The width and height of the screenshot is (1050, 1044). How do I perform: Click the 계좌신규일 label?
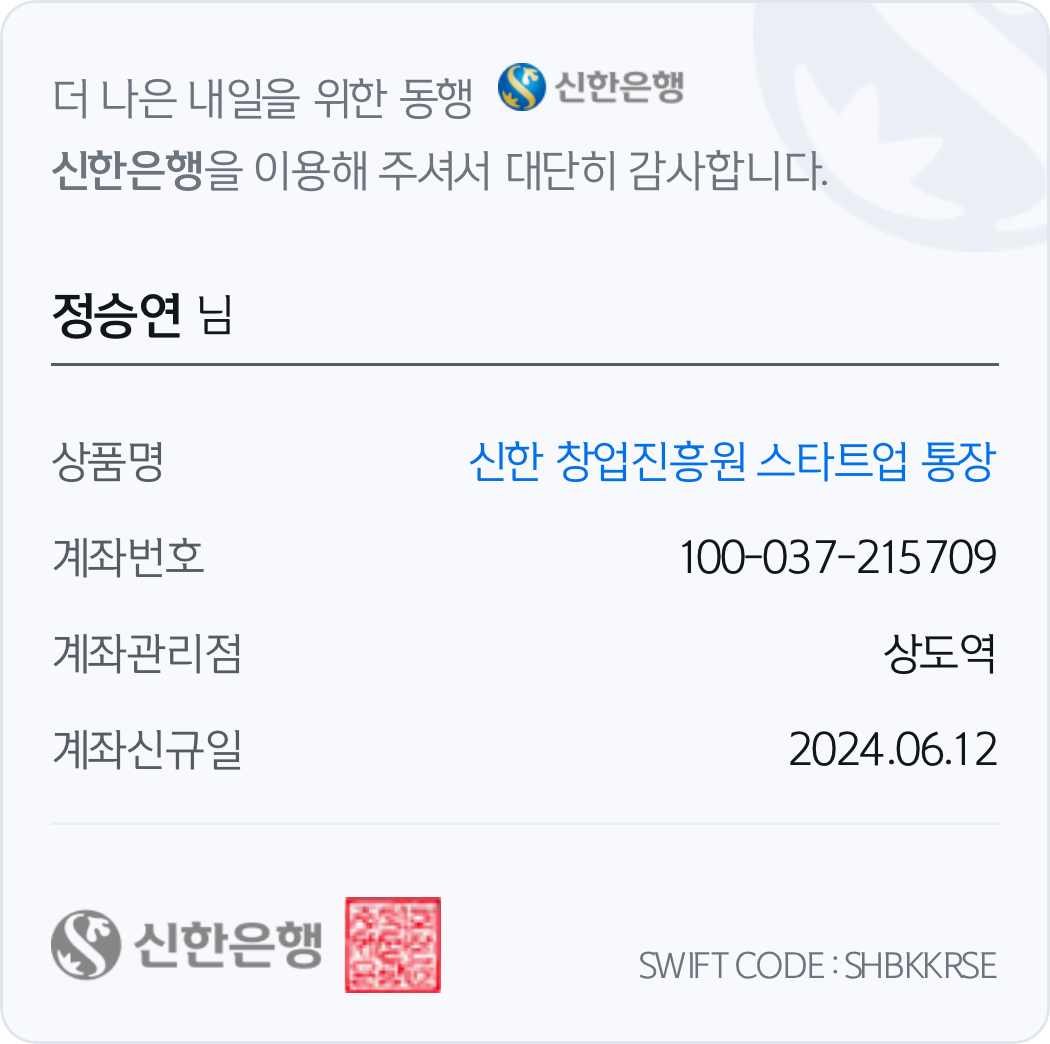147,749
